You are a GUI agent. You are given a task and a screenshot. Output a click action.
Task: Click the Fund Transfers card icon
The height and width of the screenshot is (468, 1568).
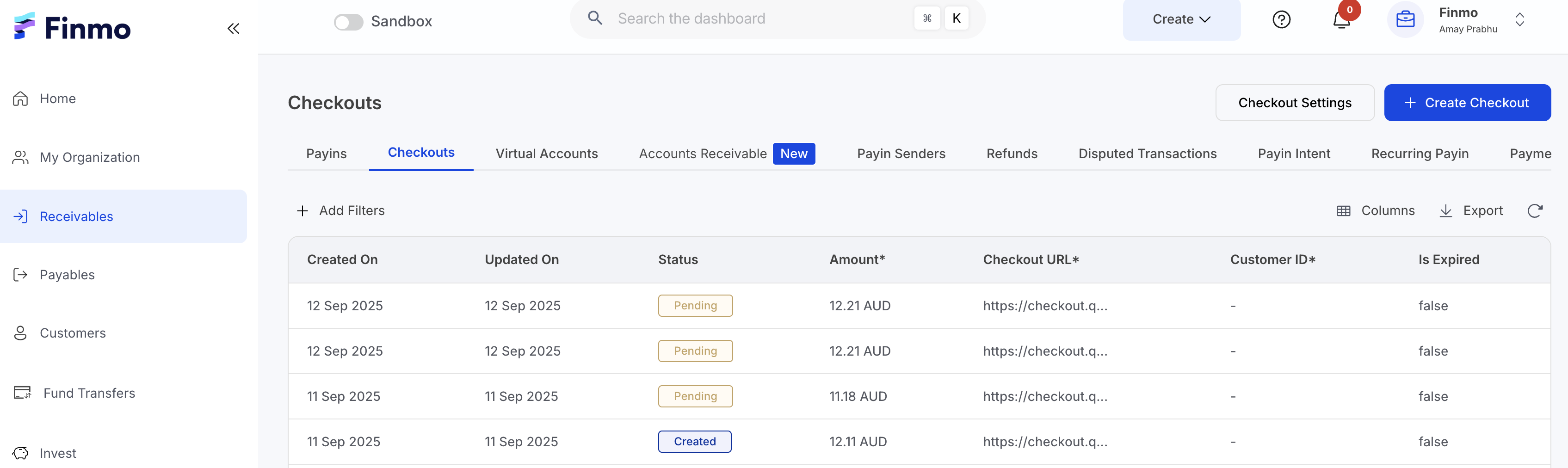tap(23, 393)
